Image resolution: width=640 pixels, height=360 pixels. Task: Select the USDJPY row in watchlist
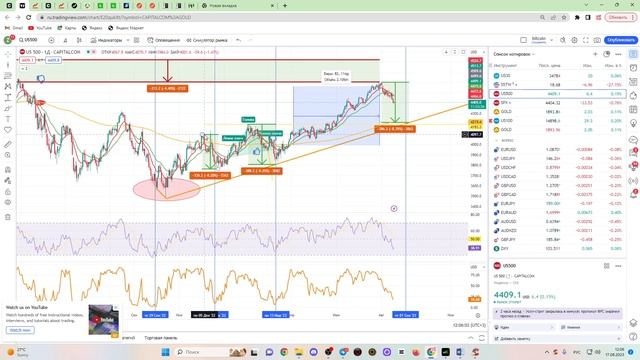558,158
